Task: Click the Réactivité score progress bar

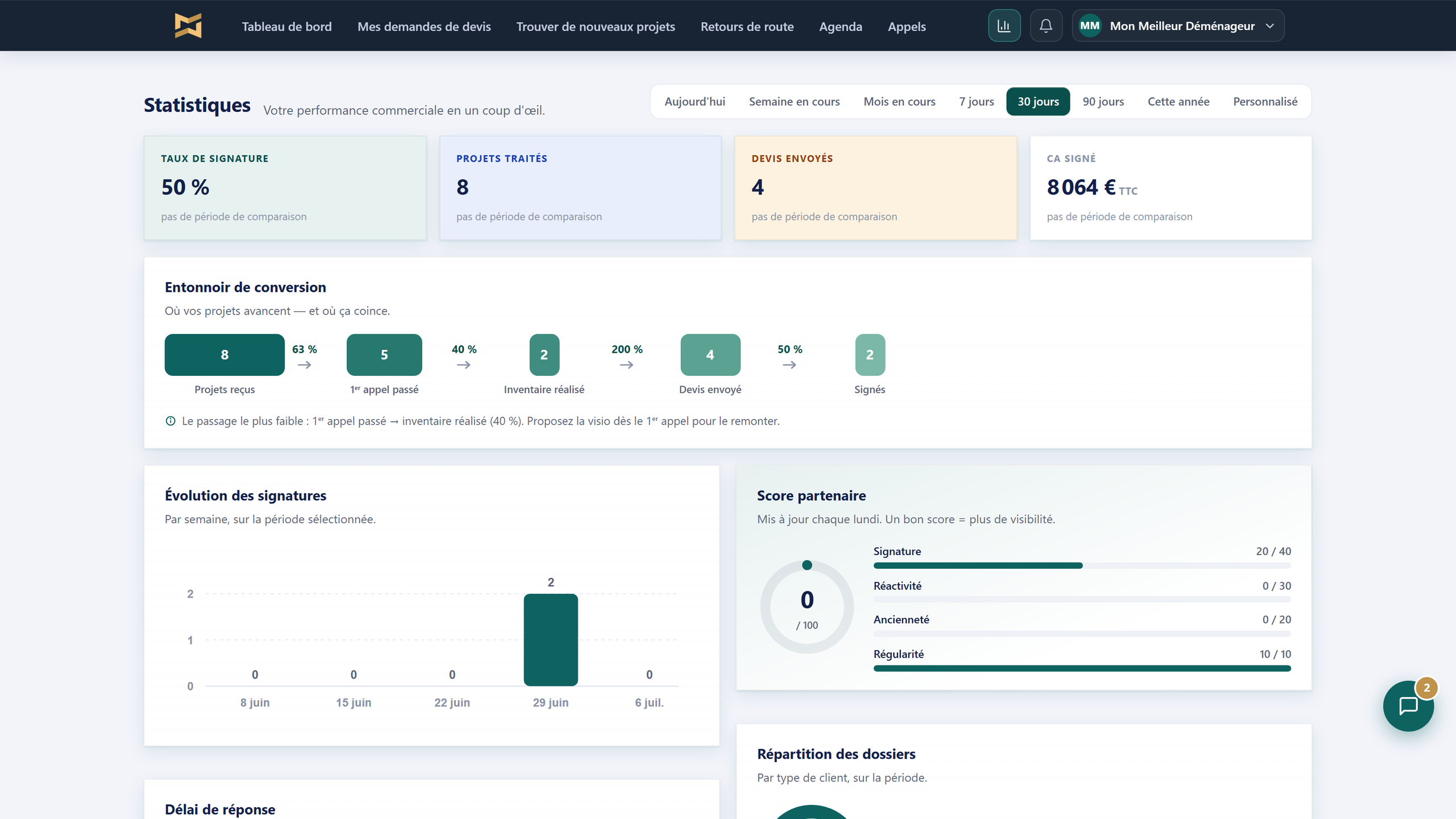Action: 1082,599
